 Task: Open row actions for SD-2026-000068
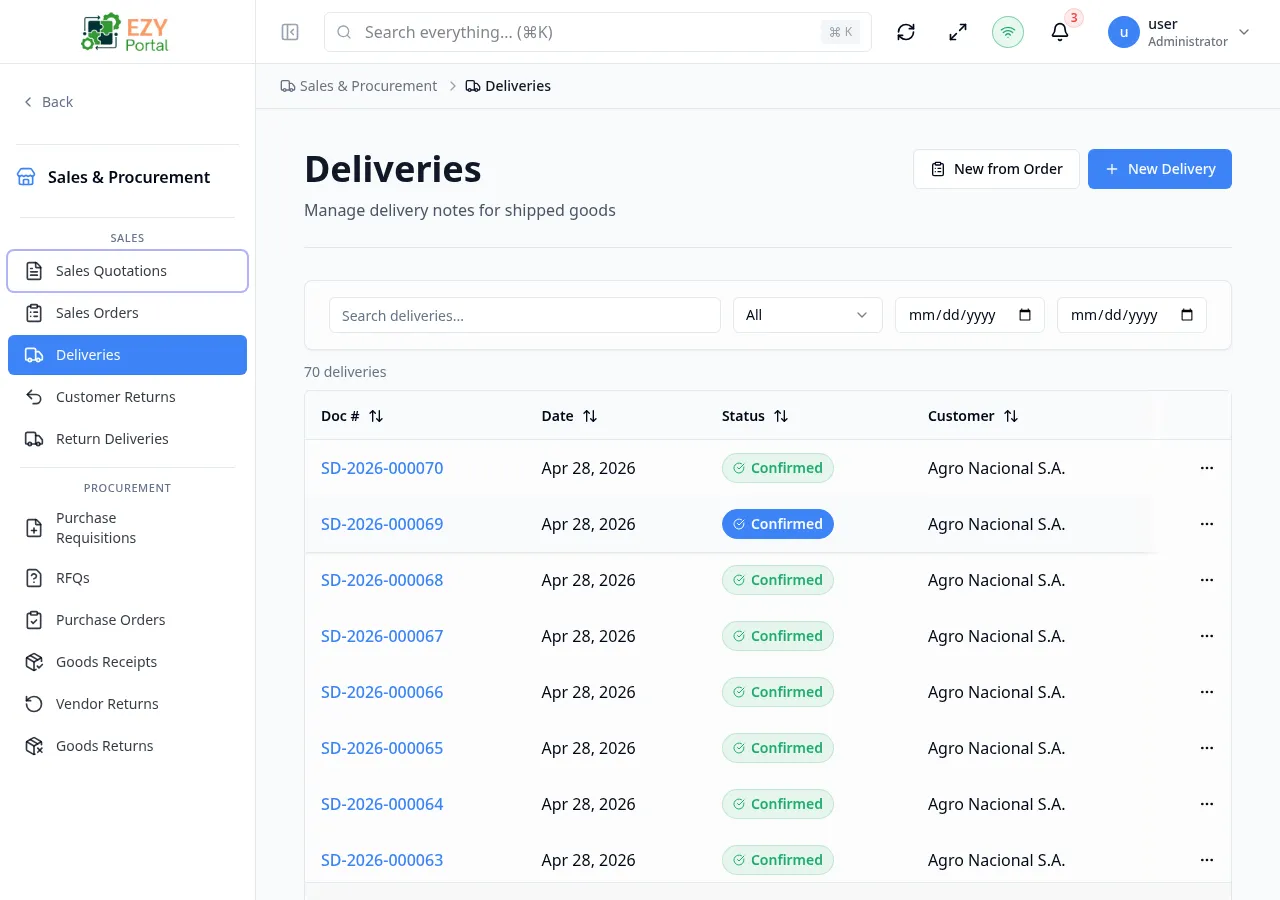(1207, 580)
